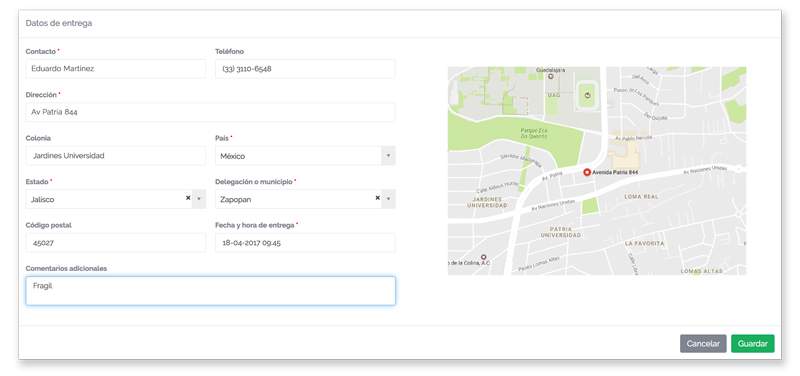Expand the Delegación o municipio dropdown arrow
Viewport: 800px width, 376px height.
(388, 199)
